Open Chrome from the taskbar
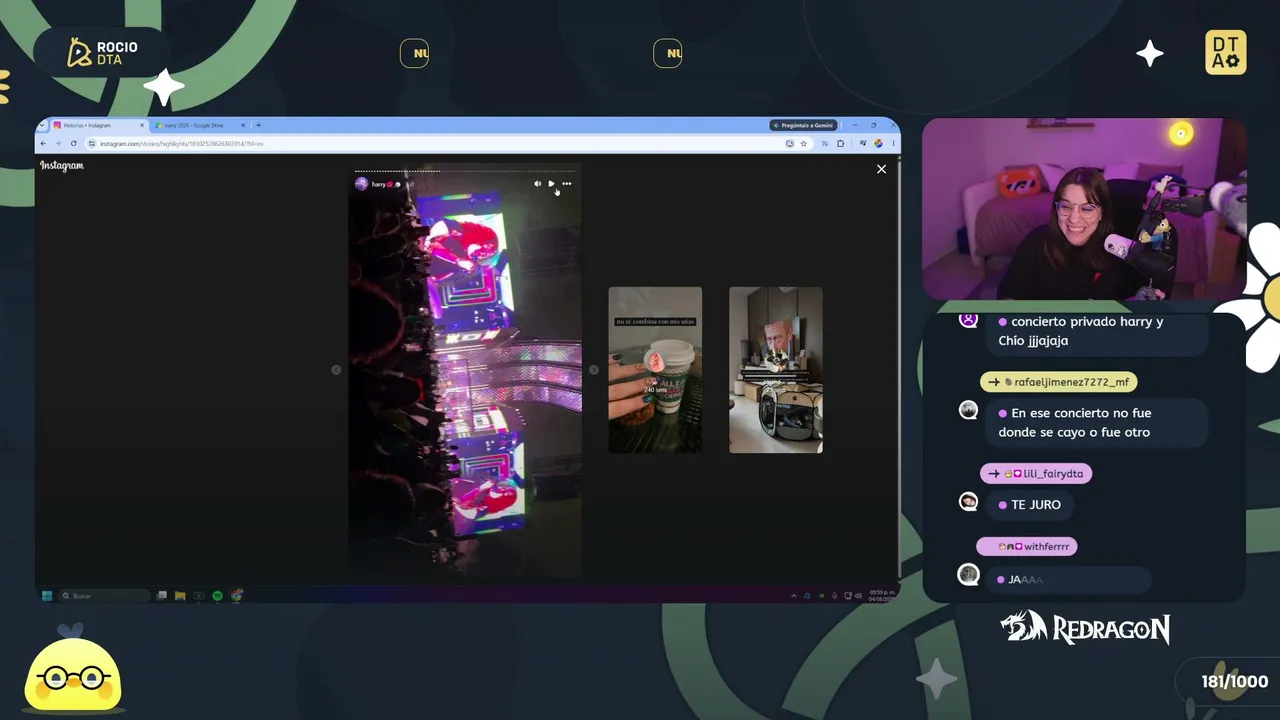The image size is (1280, 720). pyautogui.click(x=236, y=596)
